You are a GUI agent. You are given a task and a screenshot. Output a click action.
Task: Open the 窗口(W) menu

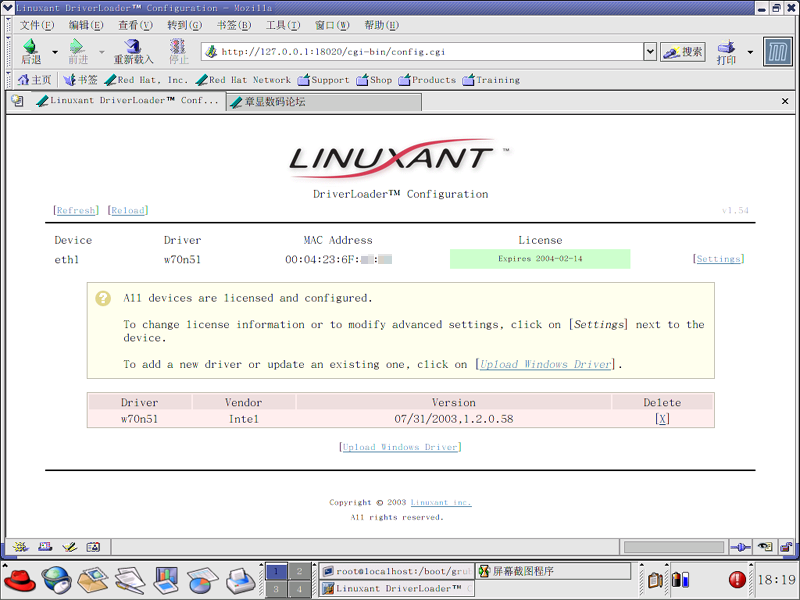click(332, 25)
